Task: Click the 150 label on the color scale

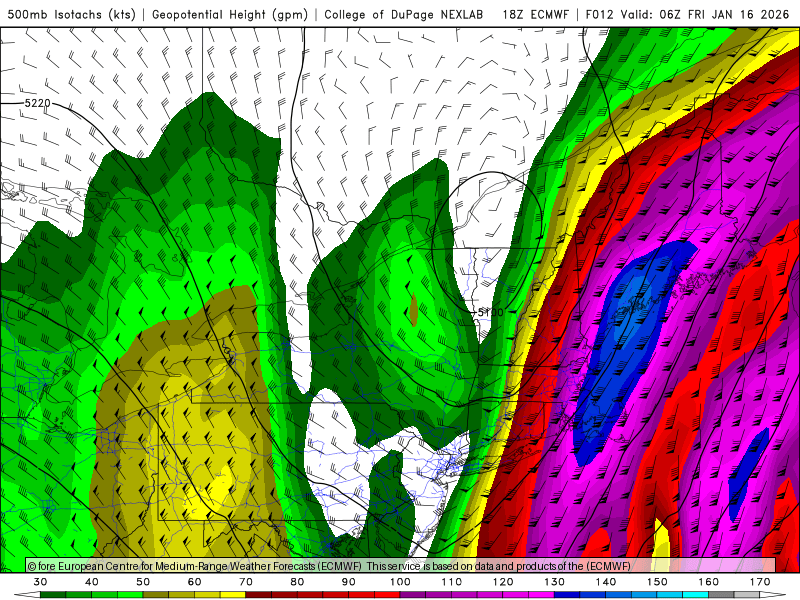Action: click(x=658, y=582)
